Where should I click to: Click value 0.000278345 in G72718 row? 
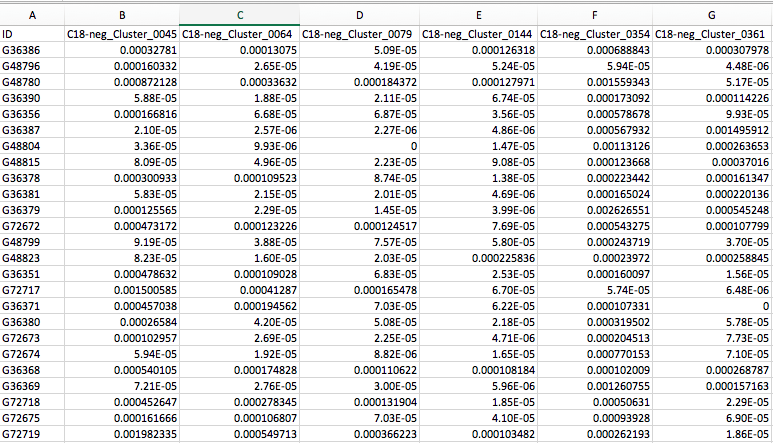tap(240, 402)
